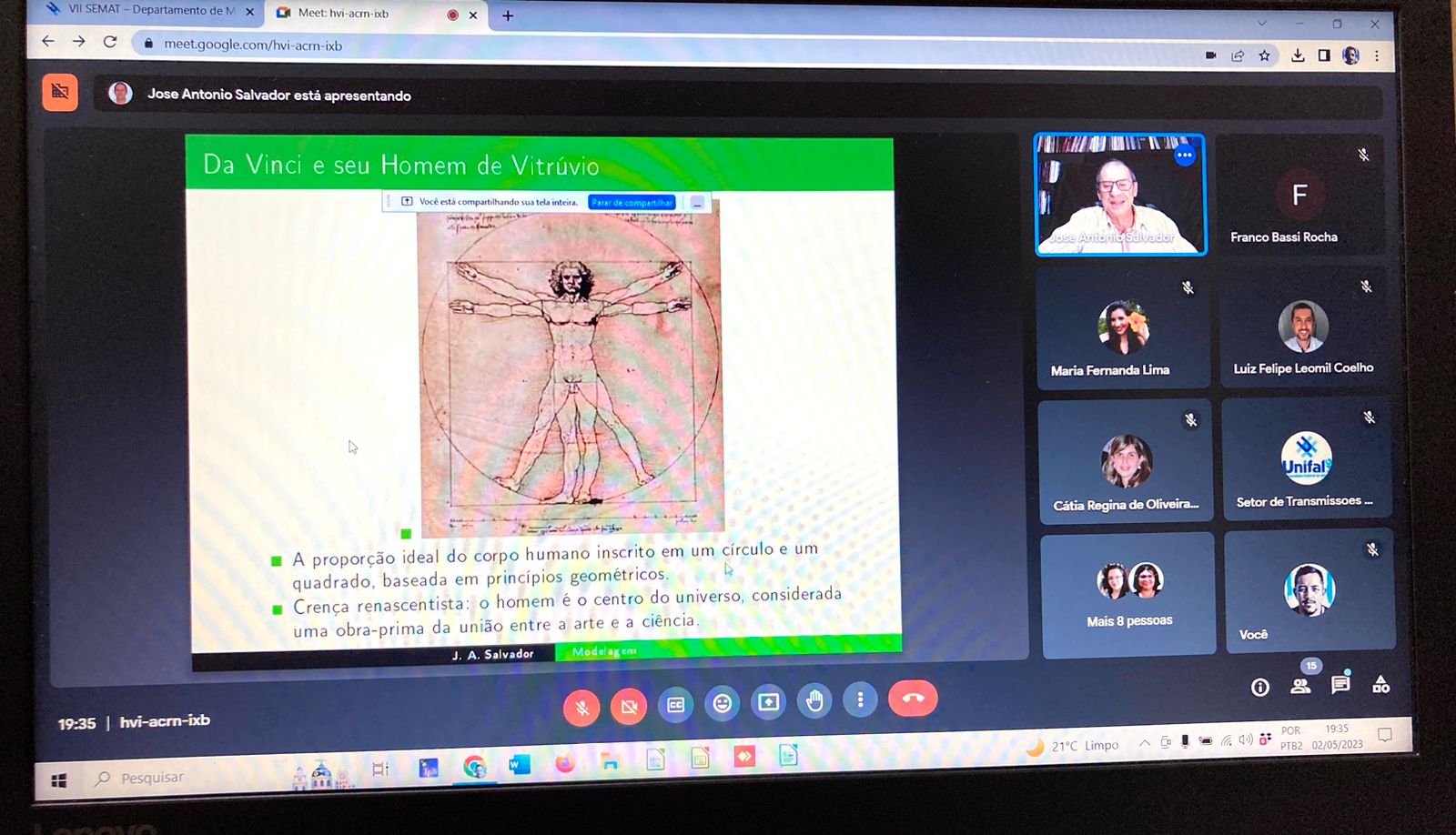Click Parar de compartilhar button in slide
The height and width of the screenshot is (835, 1456).
pos(632,202)
